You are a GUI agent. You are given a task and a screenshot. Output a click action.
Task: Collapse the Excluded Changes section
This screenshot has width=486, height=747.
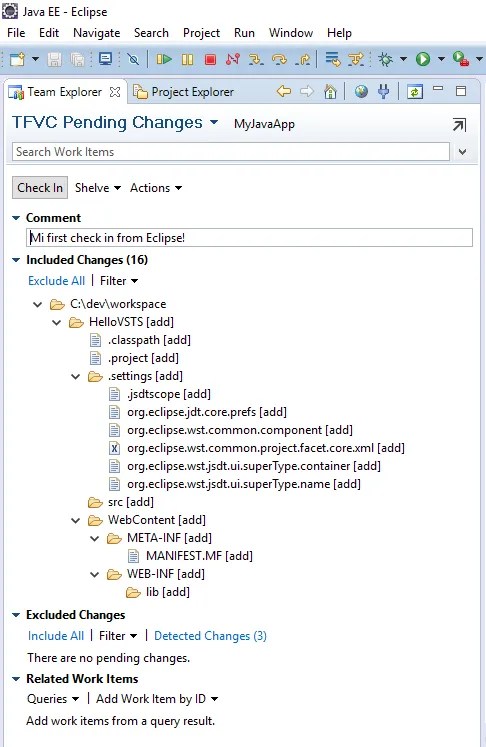16,615
